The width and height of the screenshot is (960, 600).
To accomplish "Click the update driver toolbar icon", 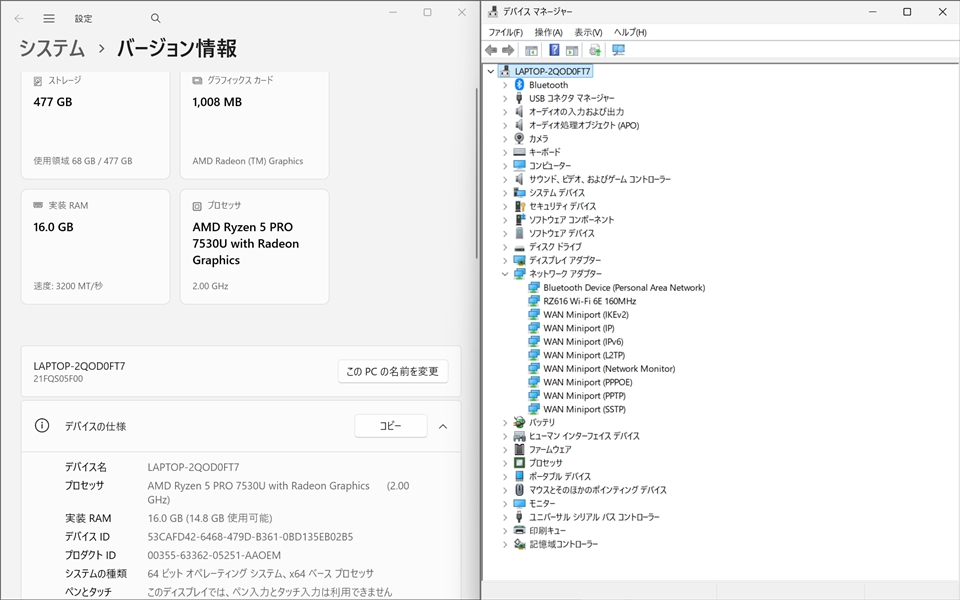I will point(595,50).
